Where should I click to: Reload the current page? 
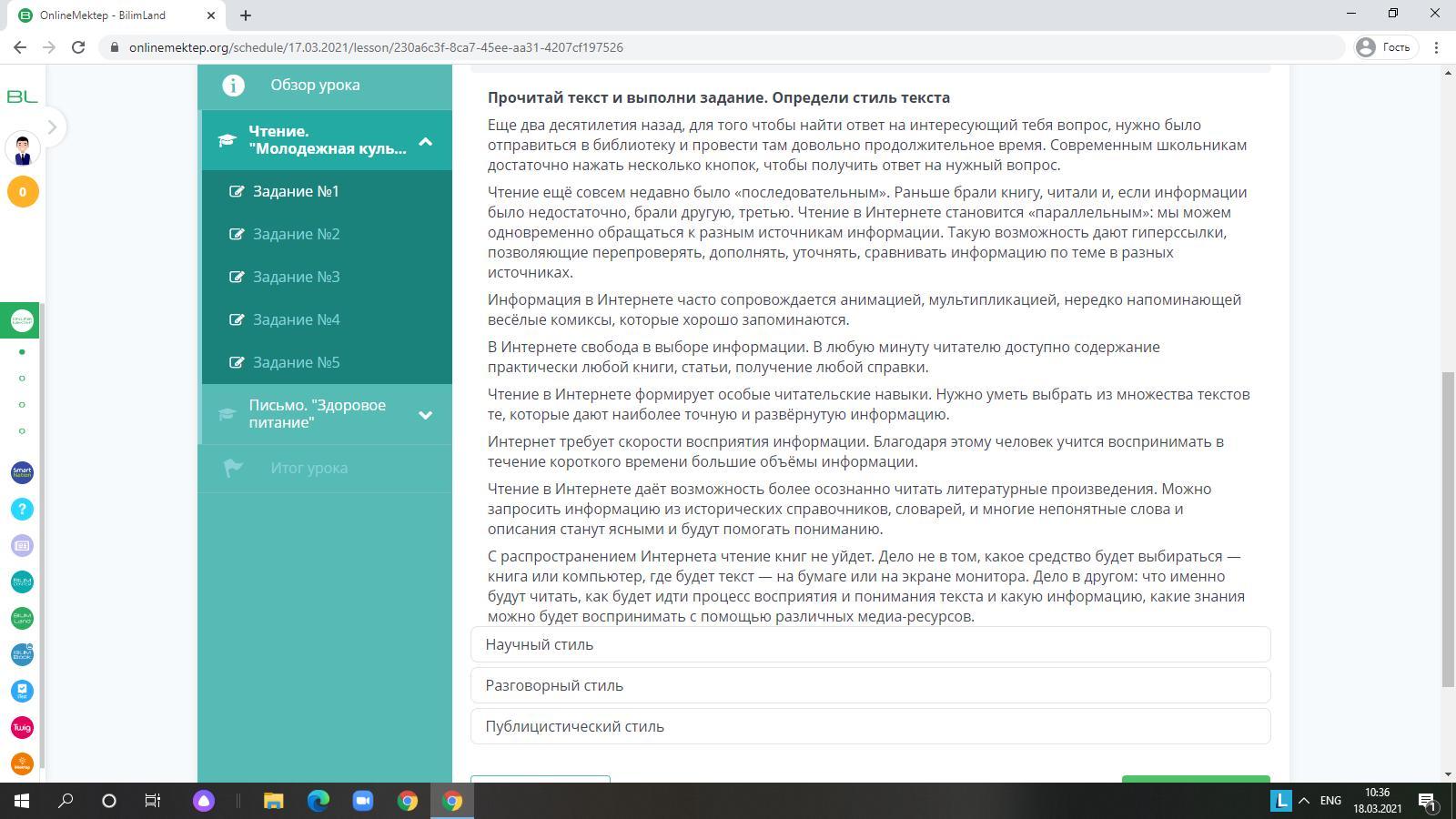pos(78,47)
